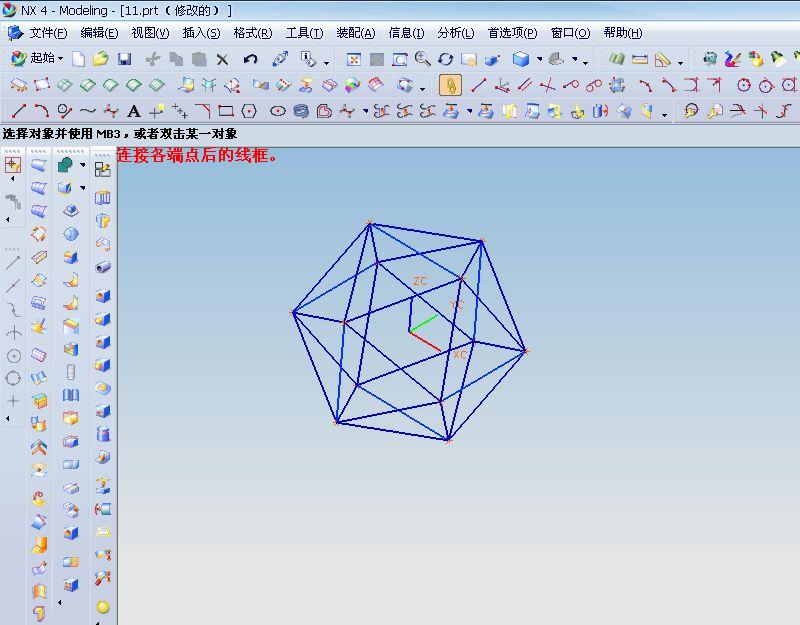Expand dropdown arrow after heart-shaped curve icon
800x625 pixels.
tap(365, 111)
